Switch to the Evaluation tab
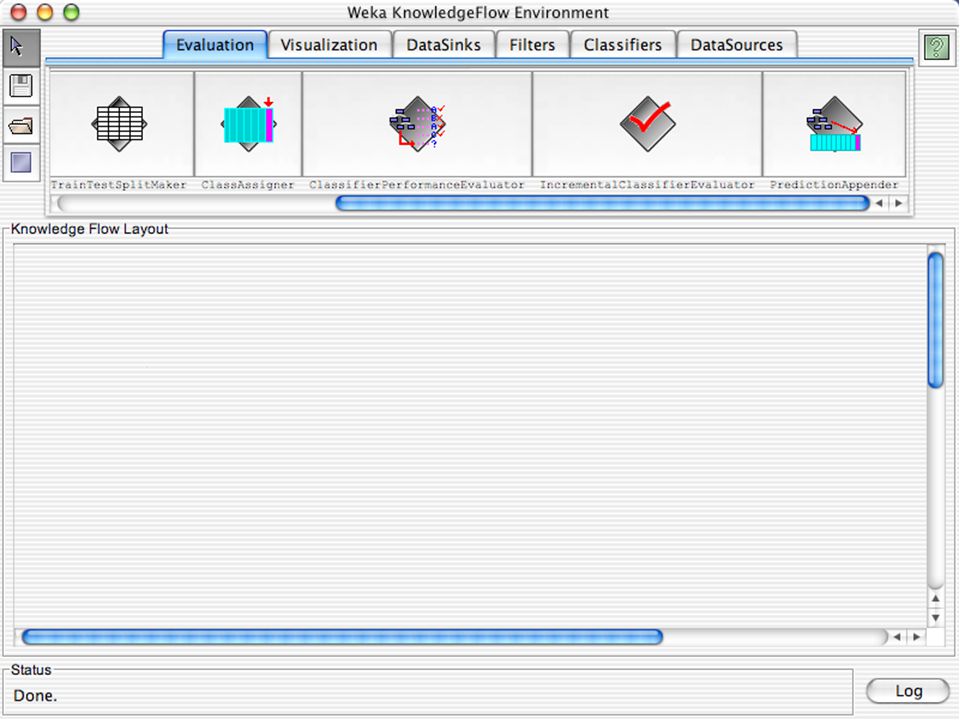 pyautogui.click(x=215, y=45)
